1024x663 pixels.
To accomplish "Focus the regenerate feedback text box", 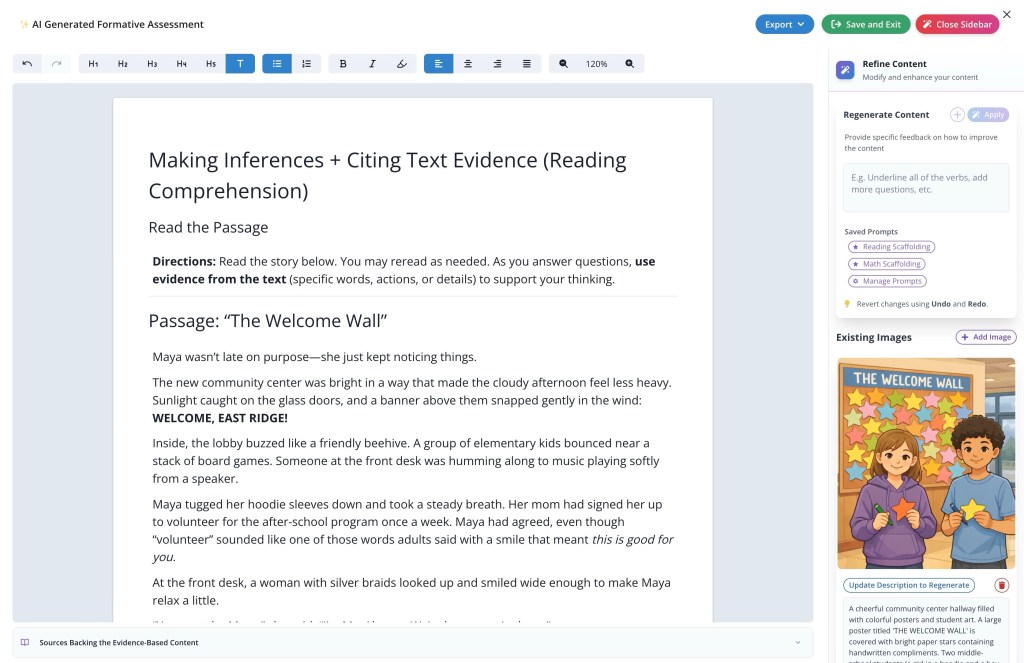I will click(x=926, y=187).
